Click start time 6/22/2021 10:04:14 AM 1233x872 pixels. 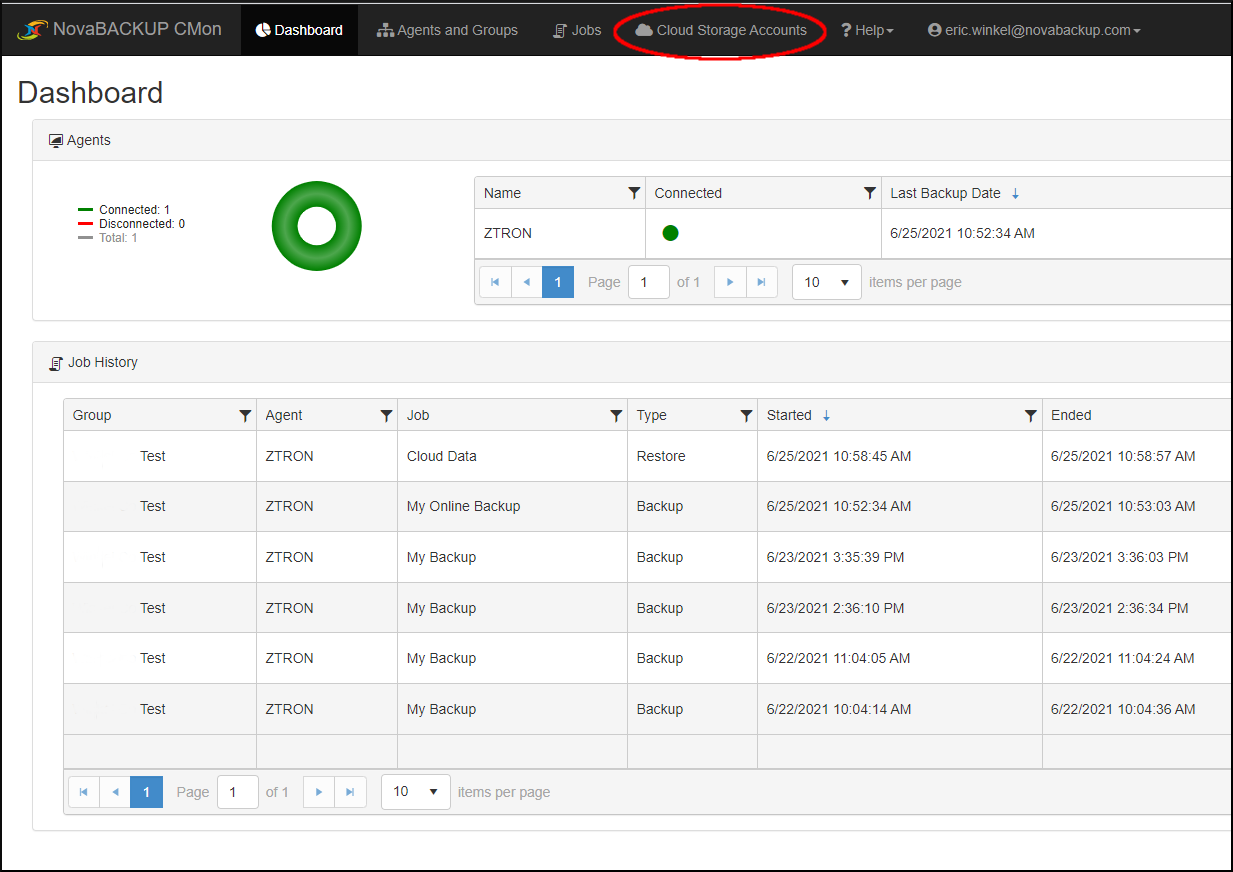click(x=839, y=710)
